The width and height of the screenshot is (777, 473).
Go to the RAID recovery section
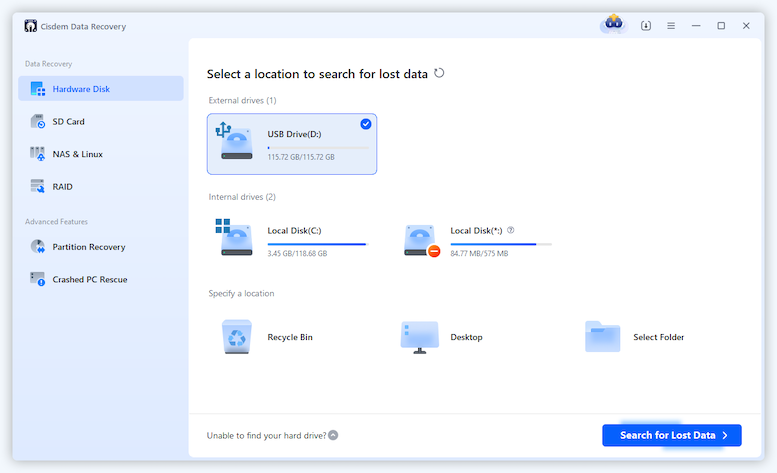click(62, 186)
